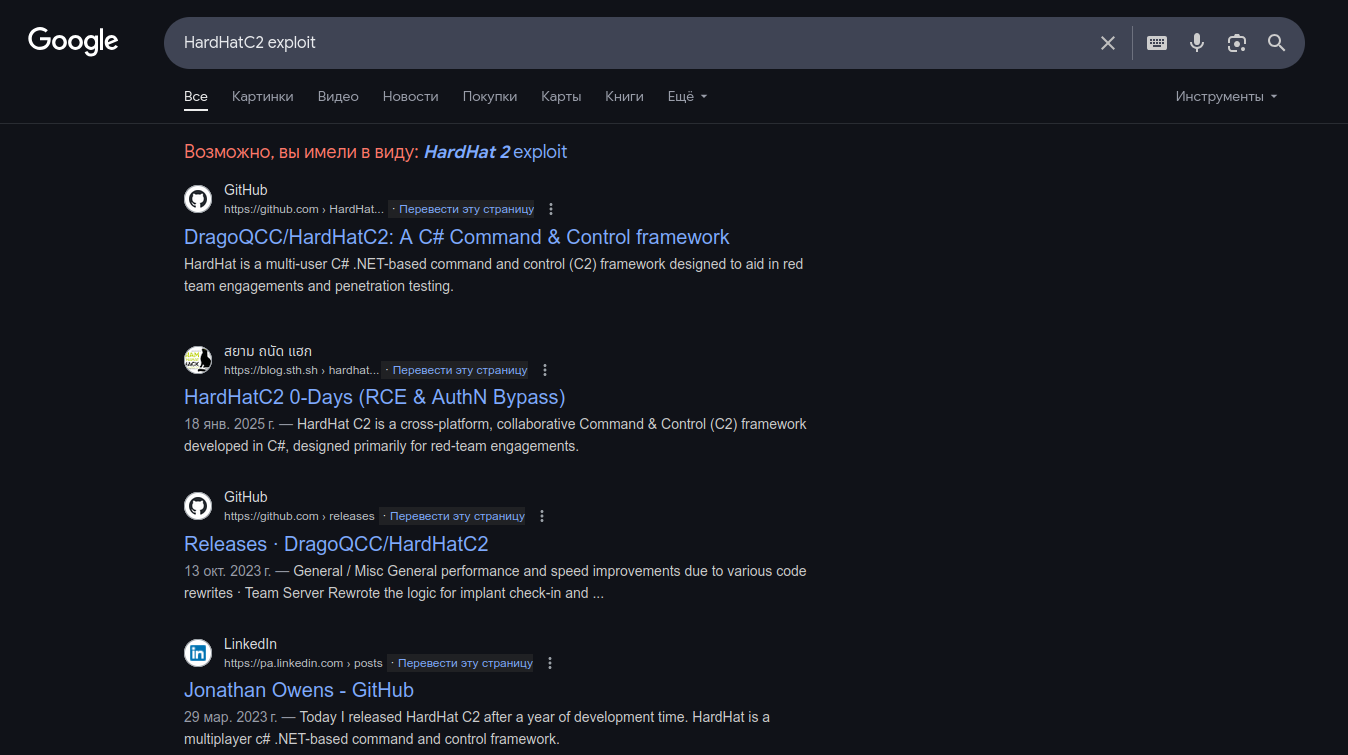Open DragoQCC/HardHatC2 C# Command & Control link

[x=457, y=237]
